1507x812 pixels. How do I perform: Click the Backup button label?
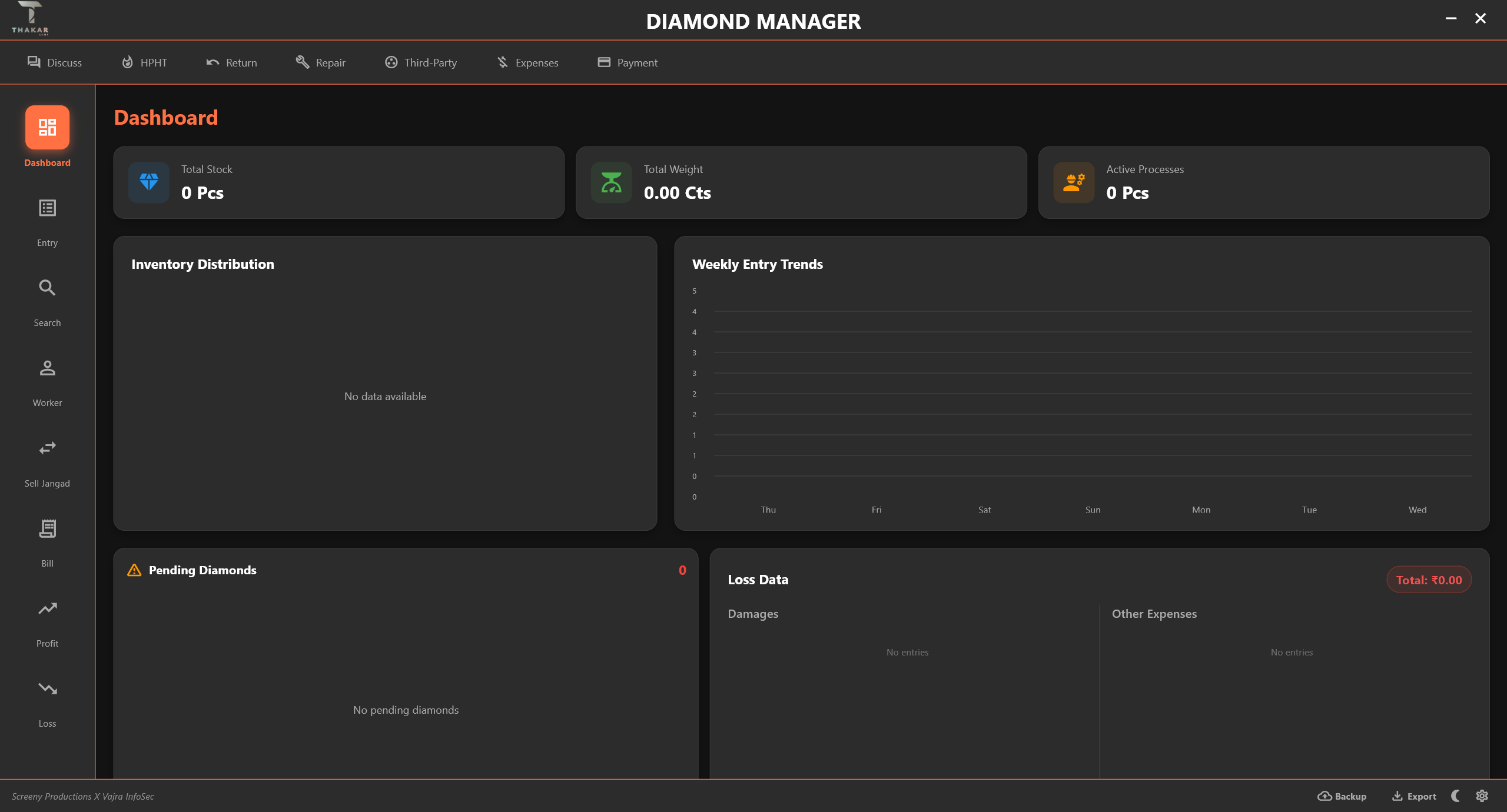tap(1350, 796)
